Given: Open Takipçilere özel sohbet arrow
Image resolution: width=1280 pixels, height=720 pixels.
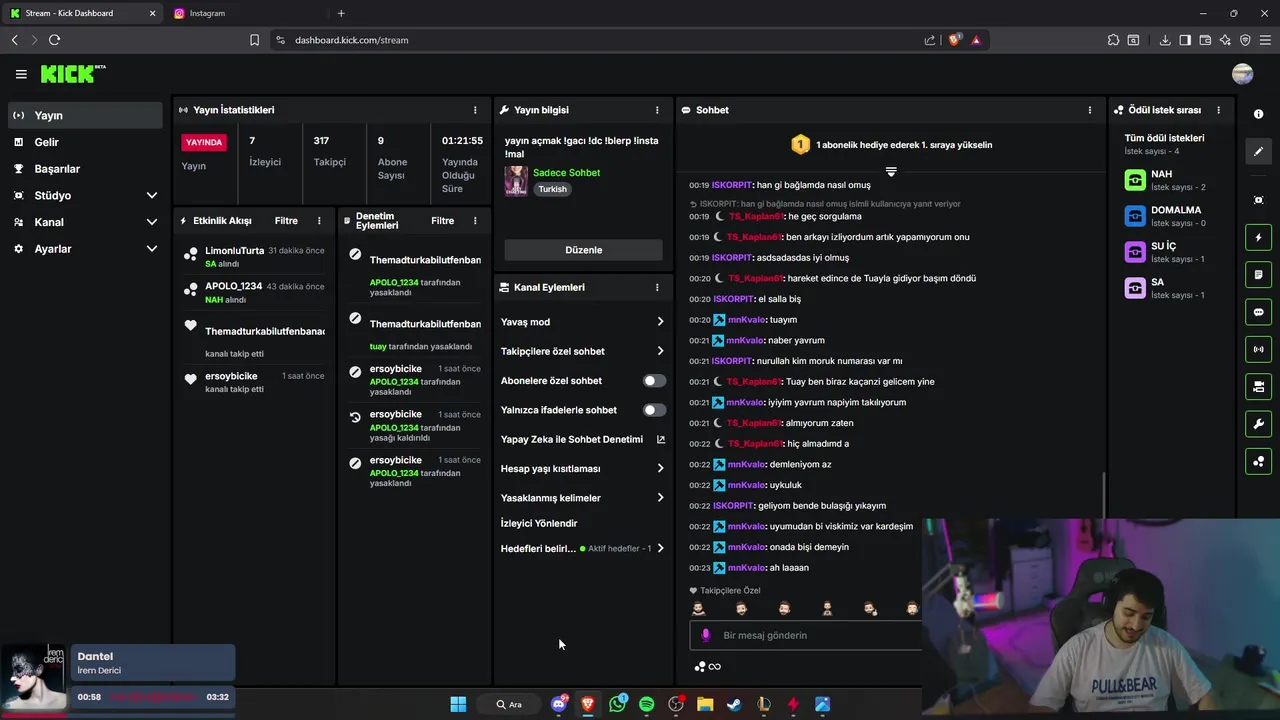Looking at the screenshot, I should click(x=660, y=351).
